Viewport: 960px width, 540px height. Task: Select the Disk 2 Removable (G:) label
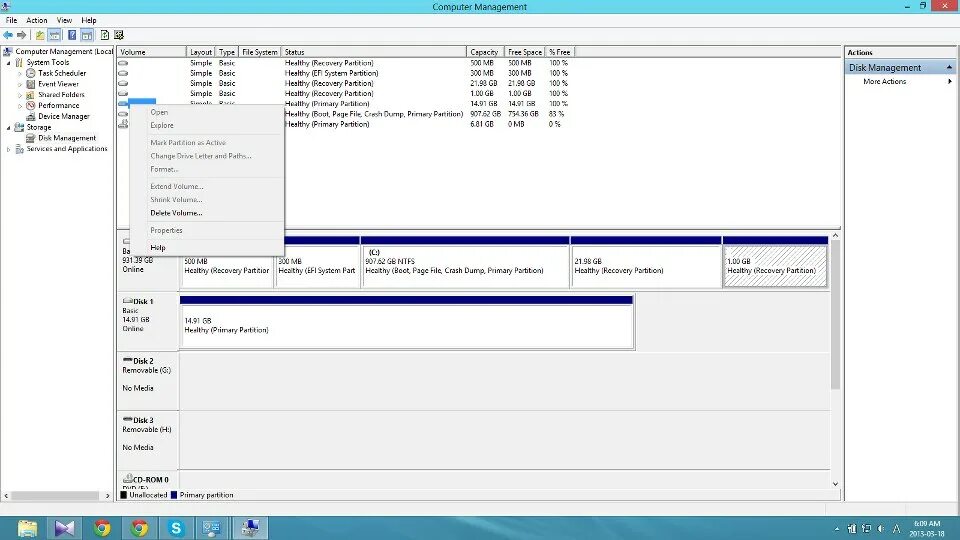148,381
